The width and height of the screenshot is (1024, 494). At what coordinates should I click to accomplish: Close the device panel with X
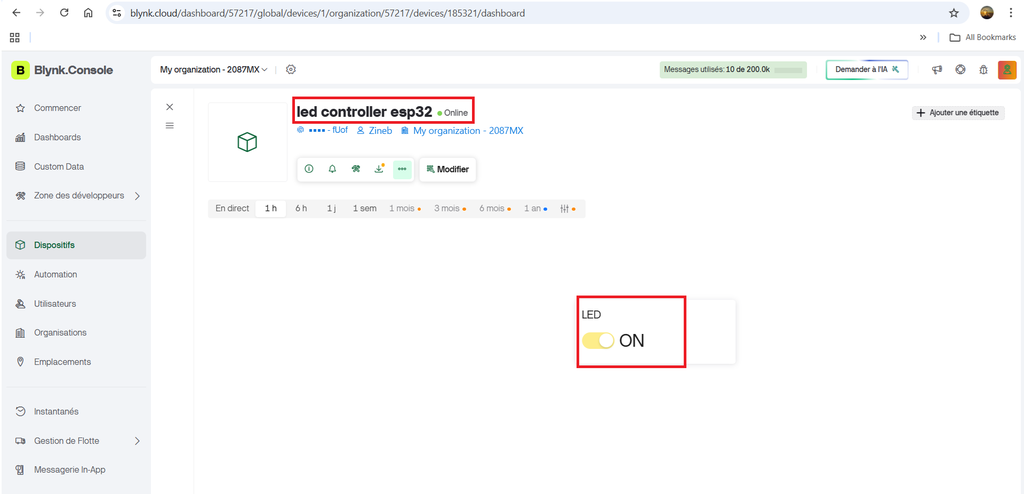[x=170, y=107]
